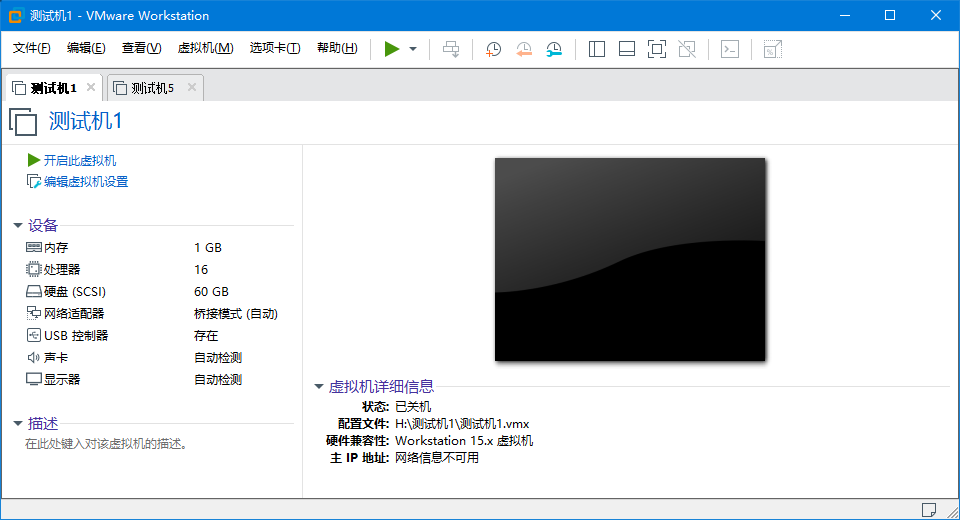960x520 pixels.
Task: Click the Workstation 15.x 虚拟机 compatibility text
Action: [x=464, y=441]
